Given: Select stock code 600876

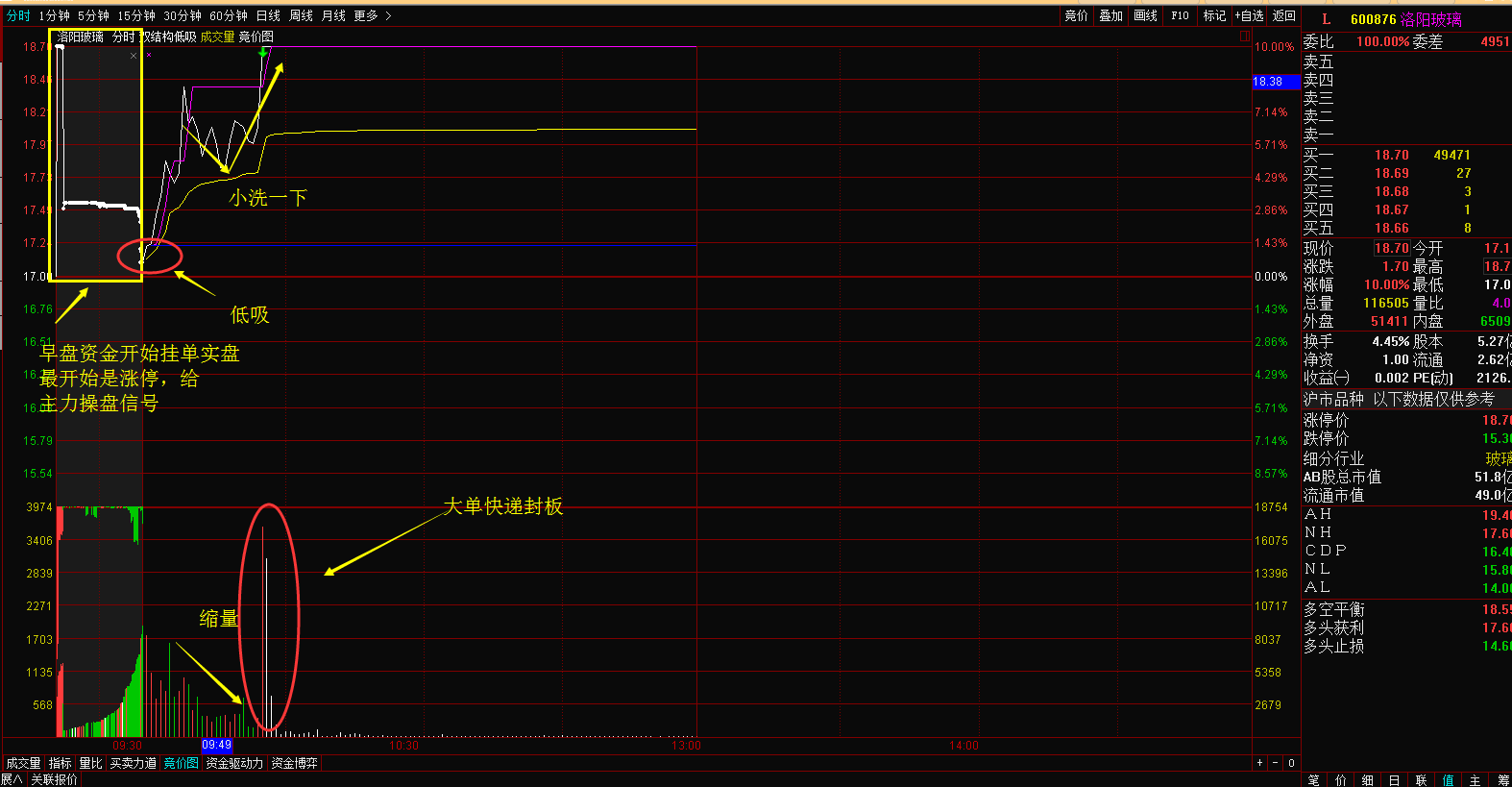Looking at the screenshot, I should [x=1373, y=19].
